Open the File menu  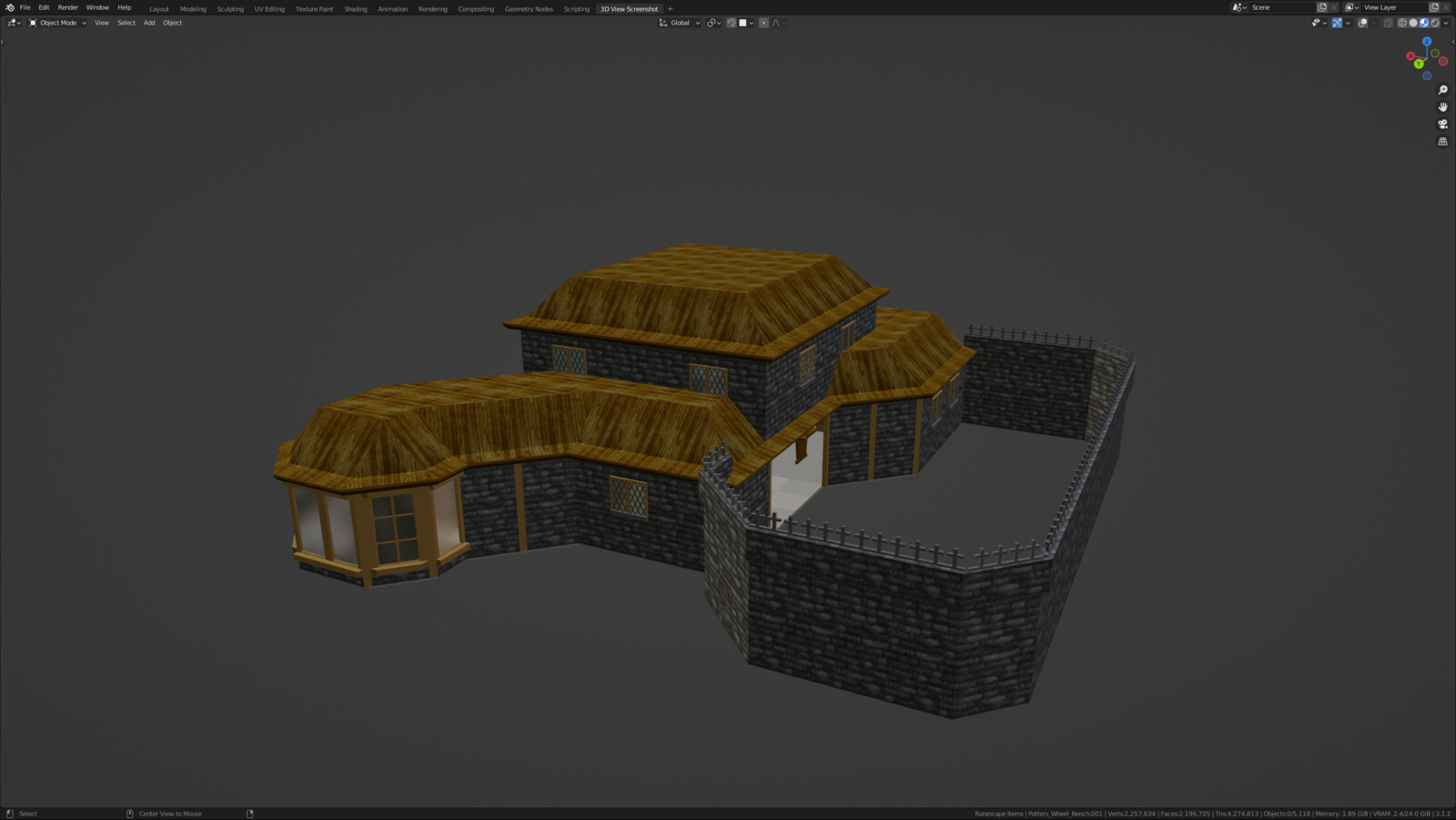[x=25, y=7]
